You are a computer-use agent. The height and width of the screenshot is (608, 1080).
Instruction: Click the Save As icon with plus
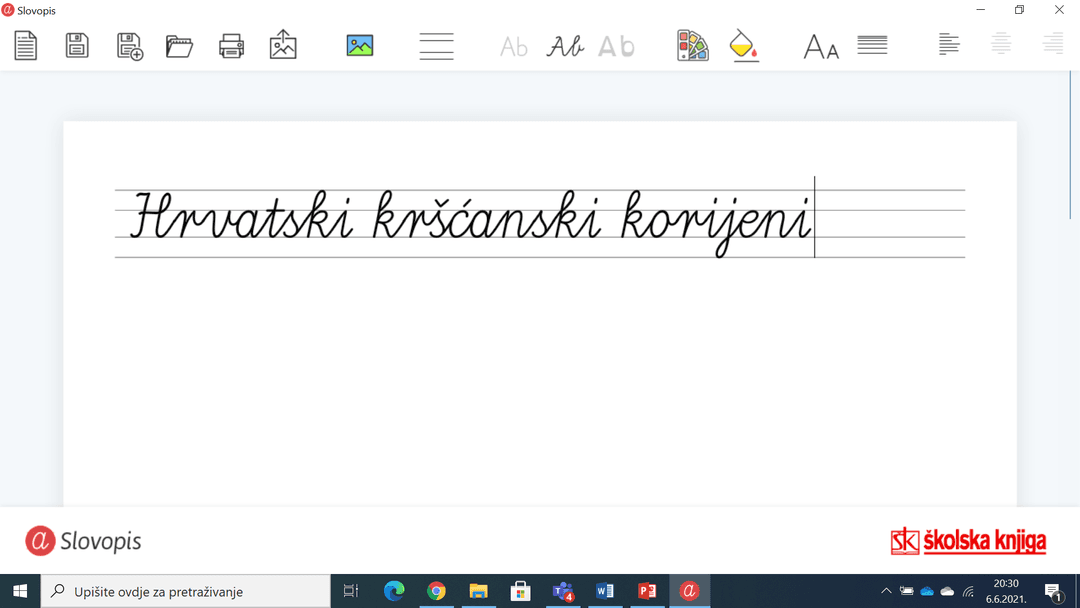(130, 46)
